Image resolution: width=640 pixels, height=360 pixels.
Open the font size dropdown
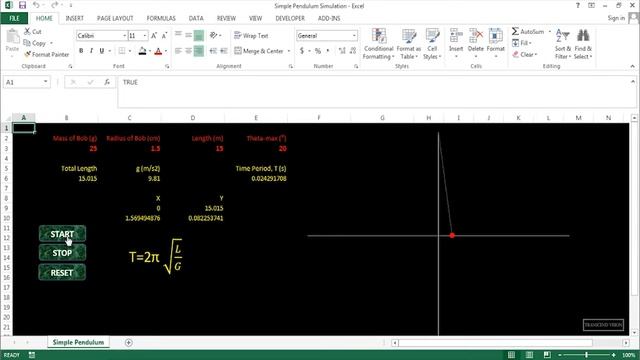pyautogui.click(x=144, y=36)
